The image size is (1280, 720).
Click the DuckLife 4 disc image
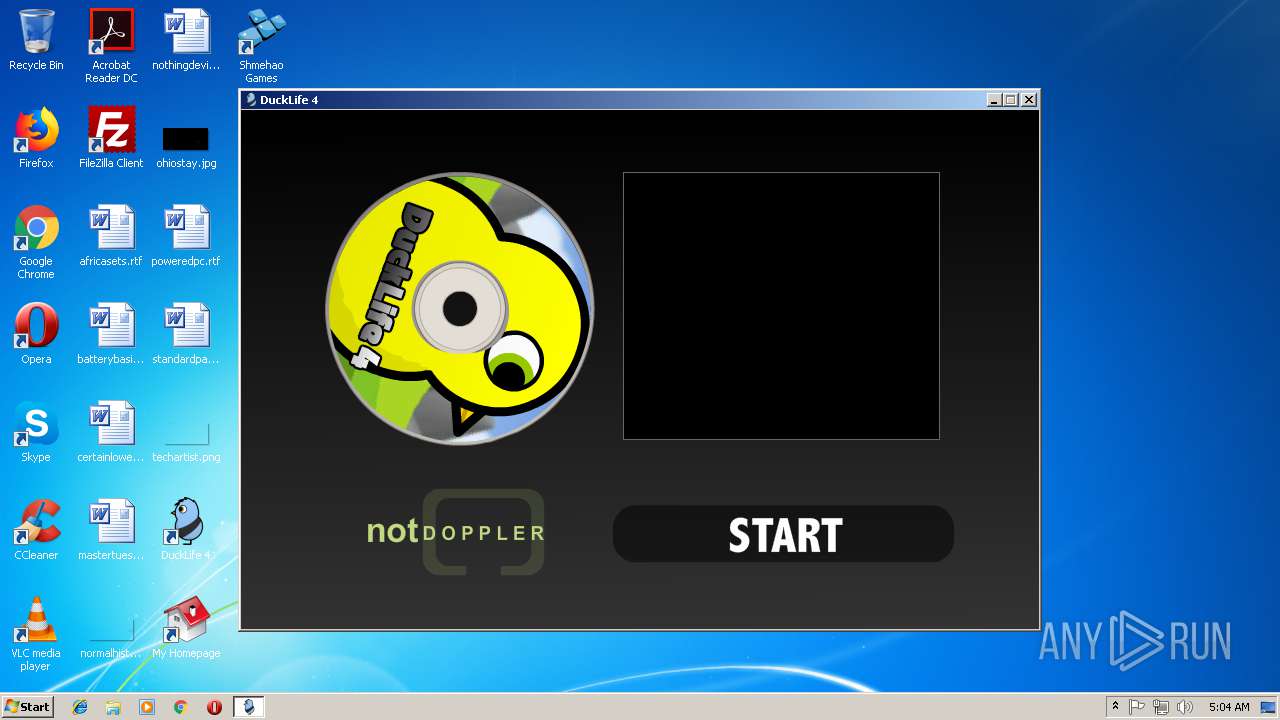coord(460,308)
